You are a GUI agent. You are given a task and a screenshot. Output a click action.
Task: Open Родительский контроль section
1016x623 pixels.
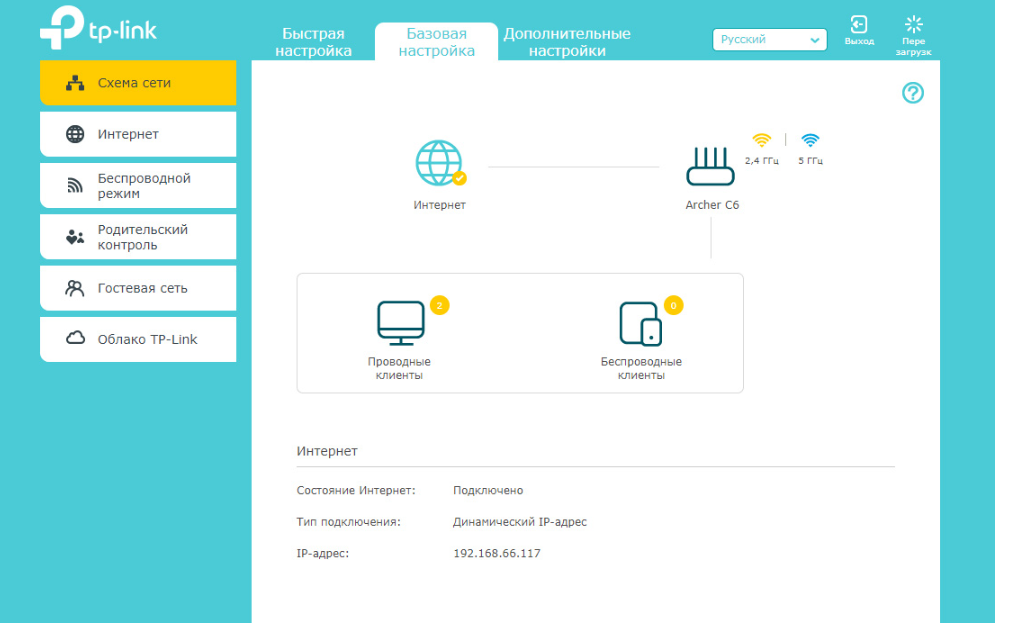138,237
